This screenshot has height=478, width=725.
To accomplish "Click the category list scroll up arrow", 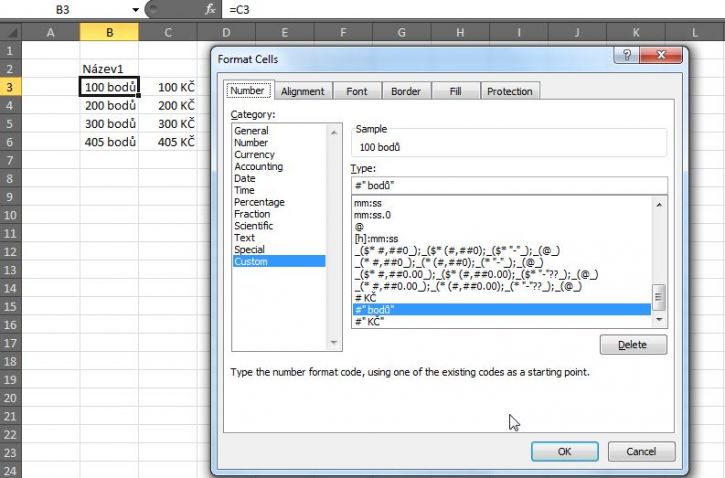I will [334, 133].
